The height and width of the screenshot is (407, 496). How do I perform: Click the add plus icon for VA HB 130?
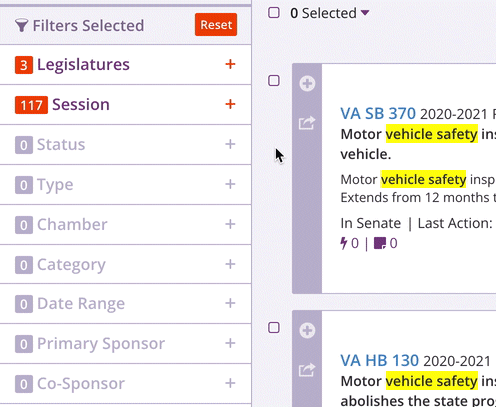pos(307,330)
